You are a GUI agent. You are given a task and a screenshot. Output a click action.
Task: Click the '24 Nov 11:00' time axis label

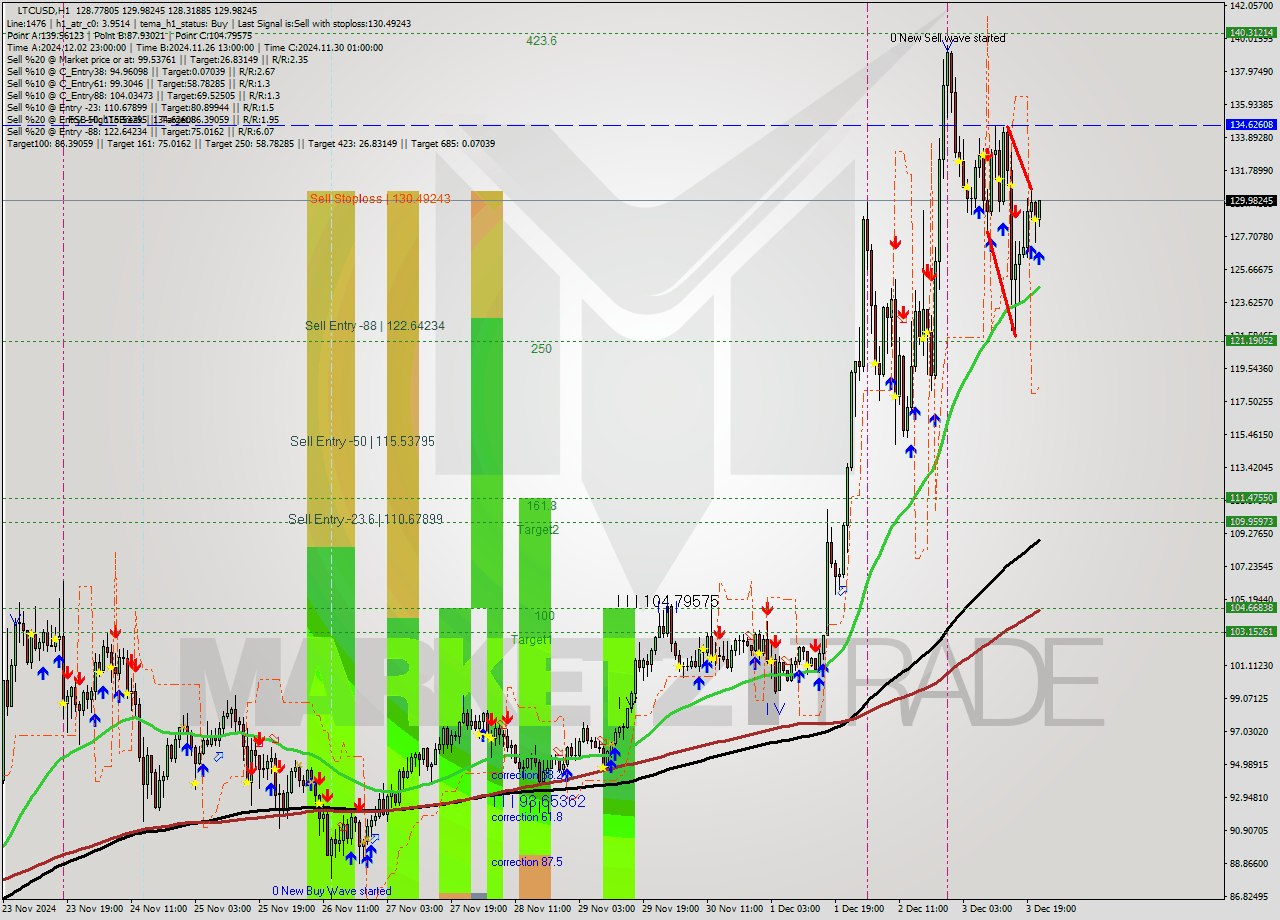[158, 910]
